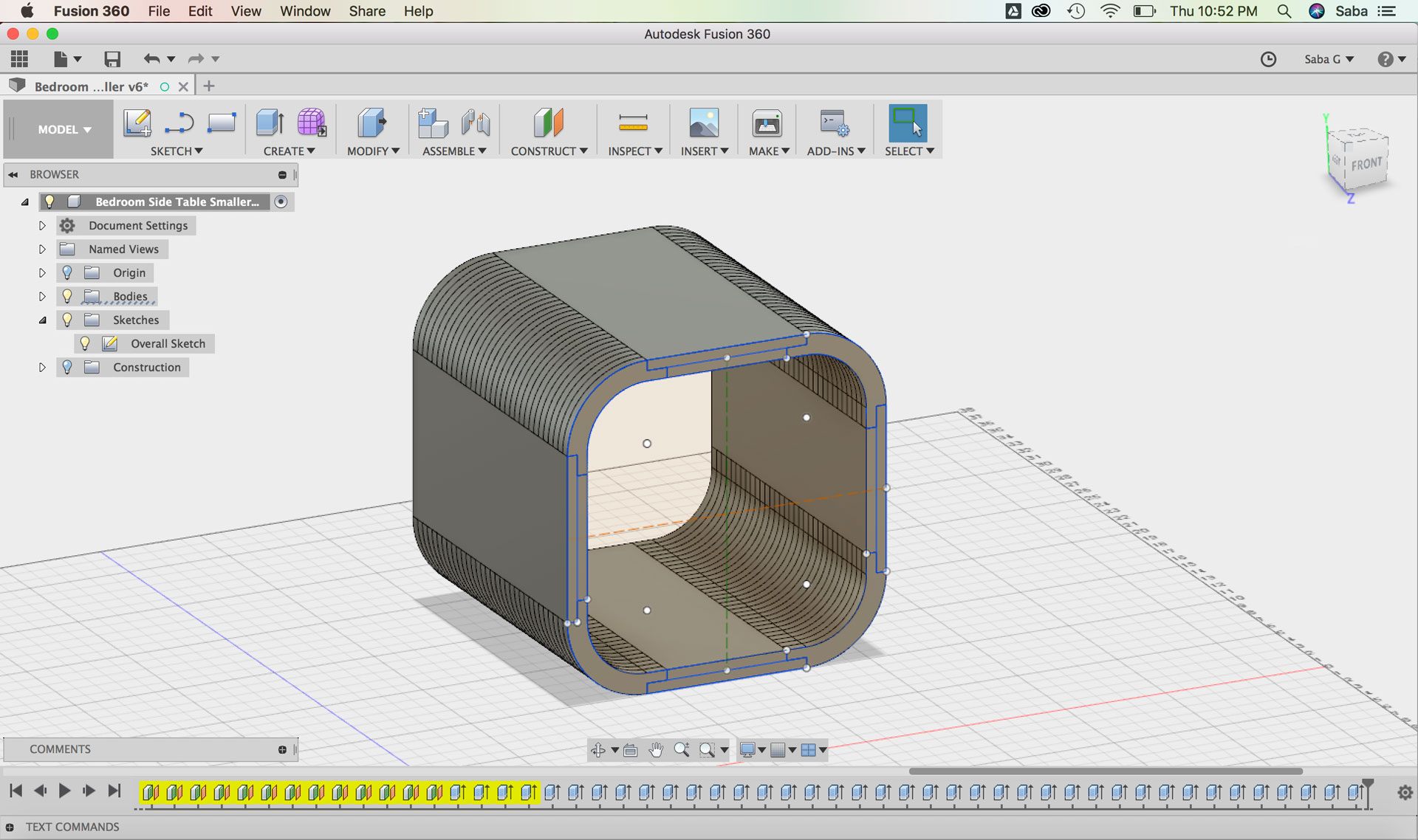
Task: Open the MODEL workspace dropdown
Action: pos(64,129)
